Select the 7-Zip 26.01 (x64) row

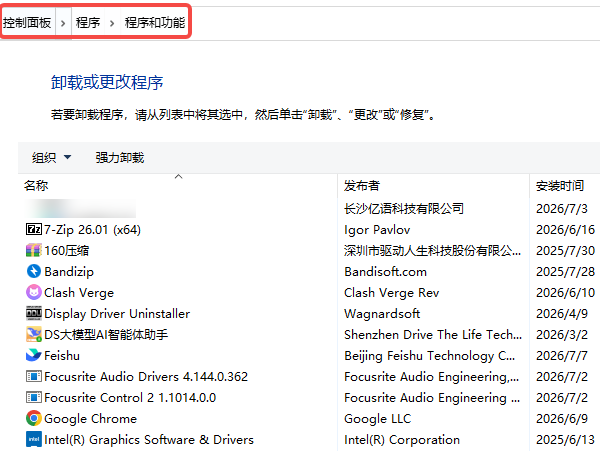coord(309,230)
